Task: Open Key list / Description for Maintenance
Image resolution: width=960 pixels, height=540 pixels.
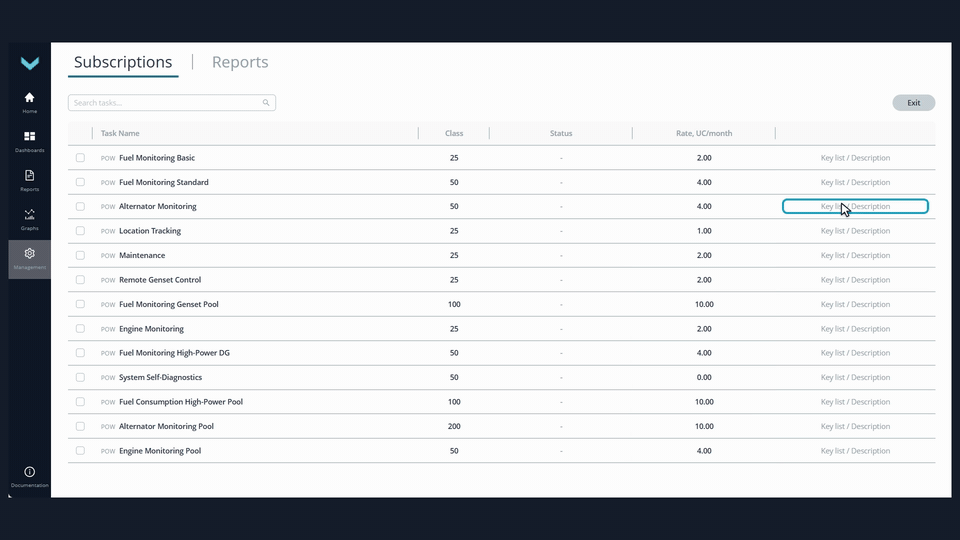Action: (x=855, y=255)
